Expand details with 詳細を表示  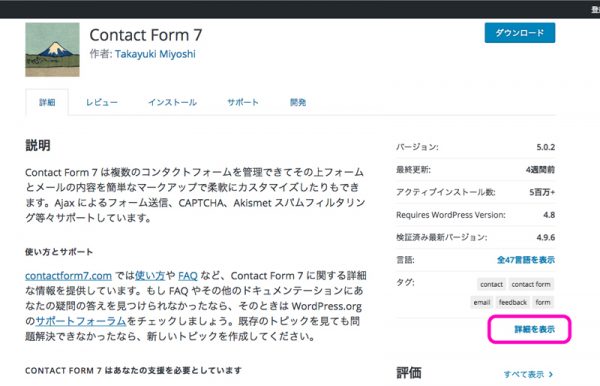[534, 329]
